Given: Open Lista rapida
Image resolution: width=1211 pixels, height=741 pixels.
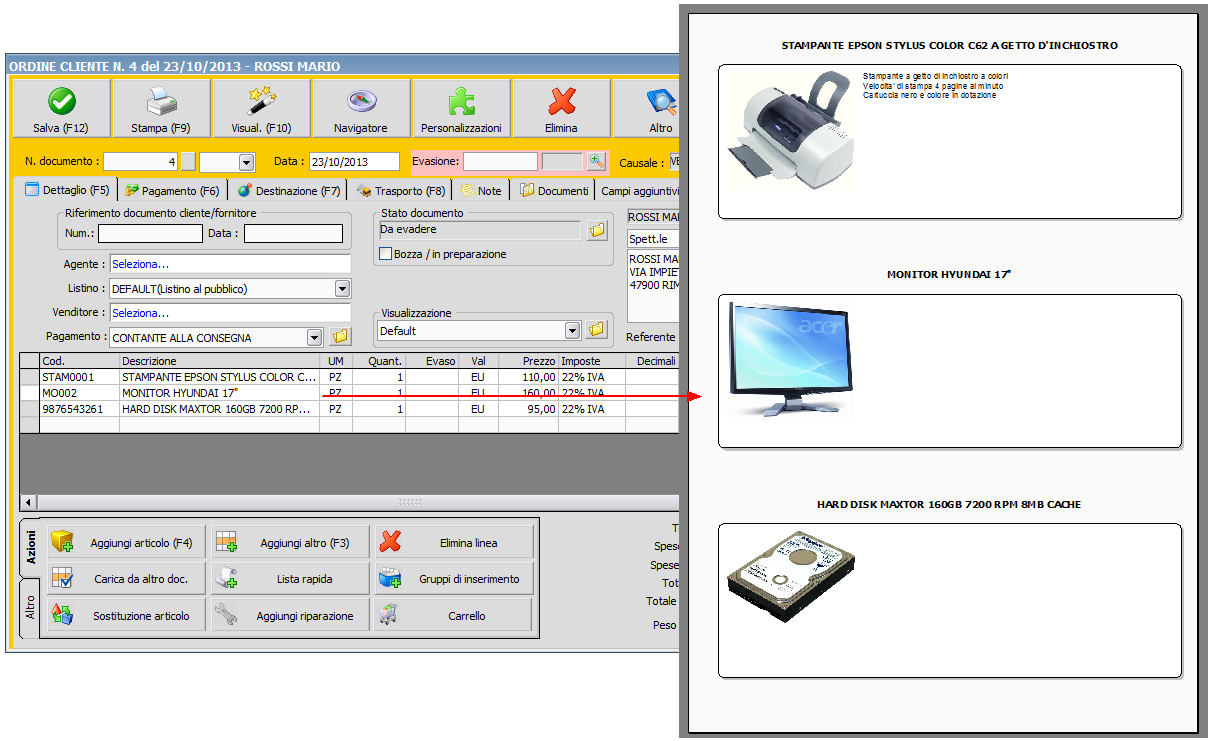Looking at the screenshot, I should click(290, 579).
